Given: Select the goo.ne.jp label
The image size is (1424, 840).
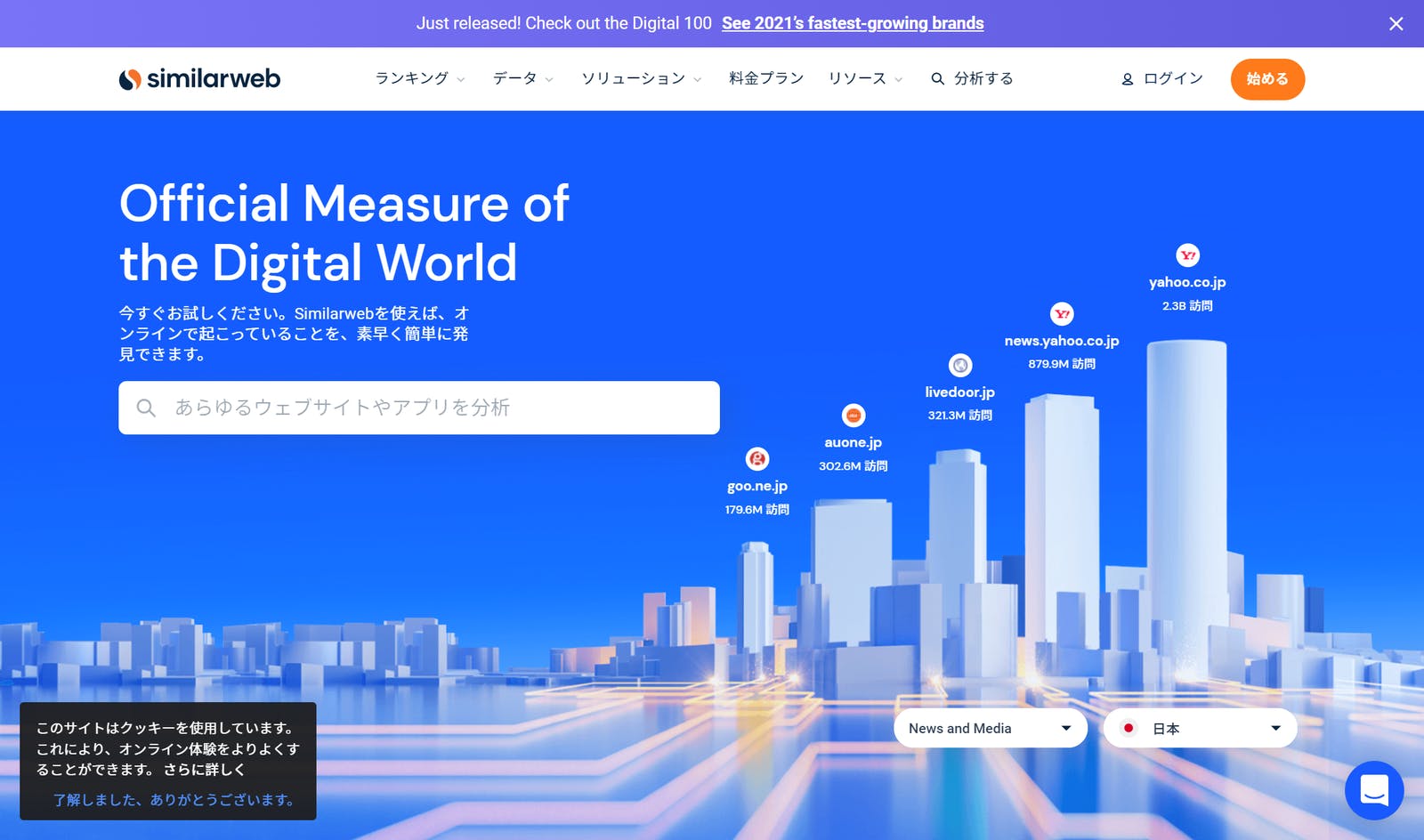Looking at the screenshot, I should (x=757, y=486).
